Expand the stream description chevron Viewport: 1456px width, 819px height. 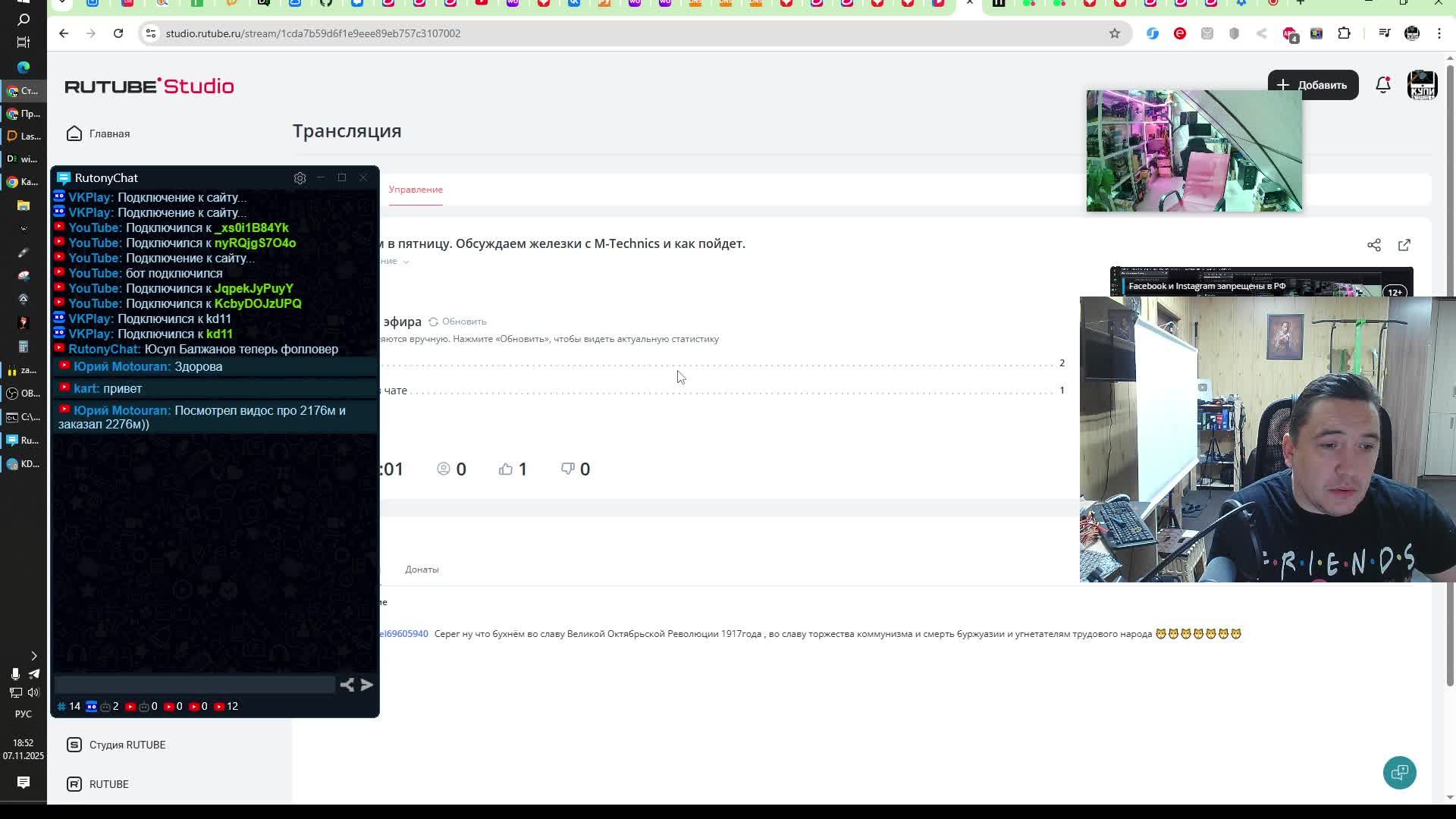406,262
